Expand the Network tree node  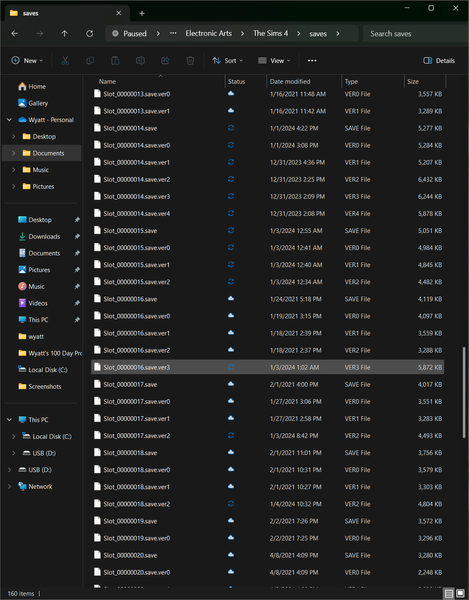[10, 486]
